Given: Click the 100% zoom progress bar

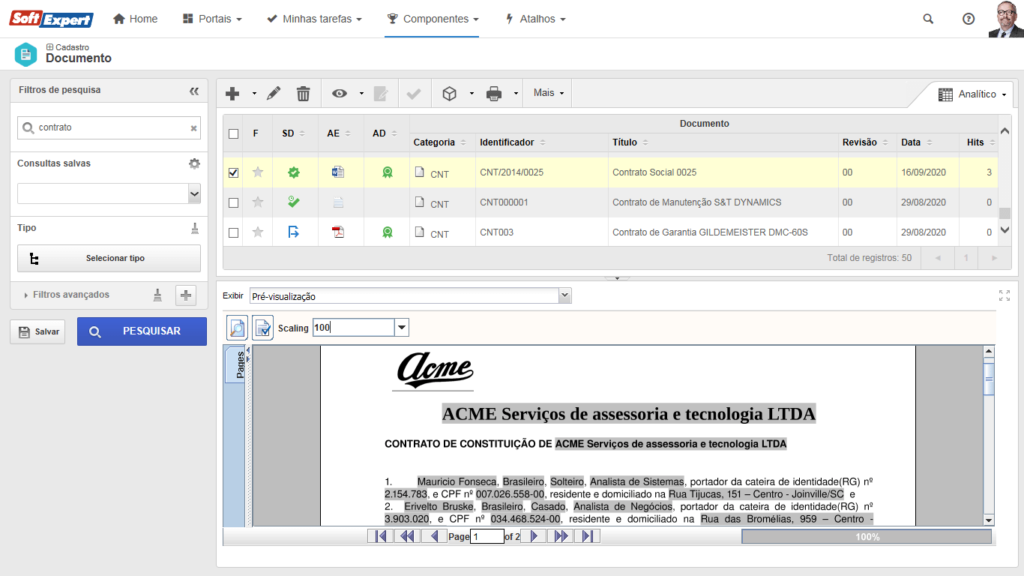Looking at the screenshot, I should tap(866, 537).
